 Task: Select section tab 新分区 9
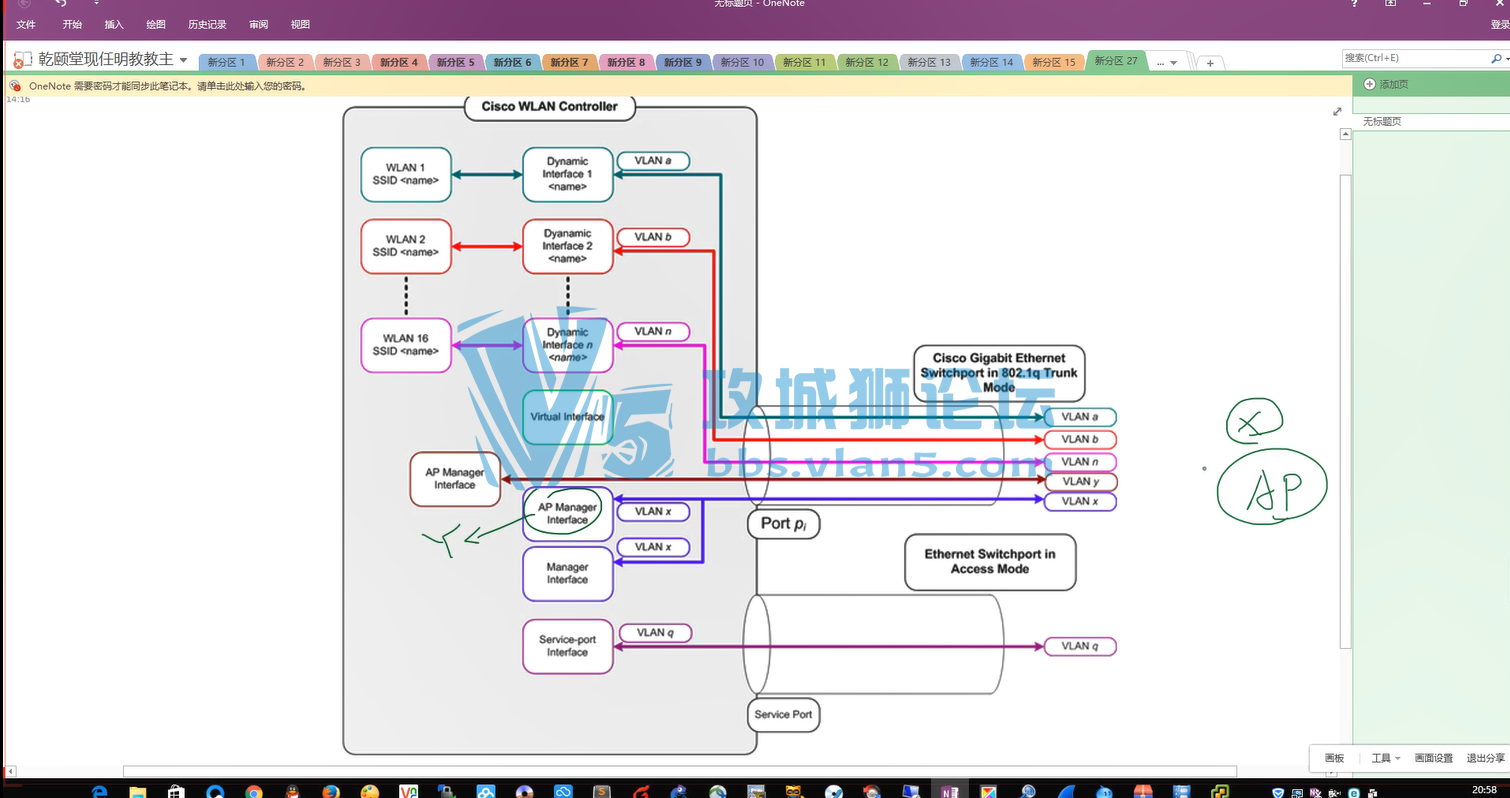[684, 62]
